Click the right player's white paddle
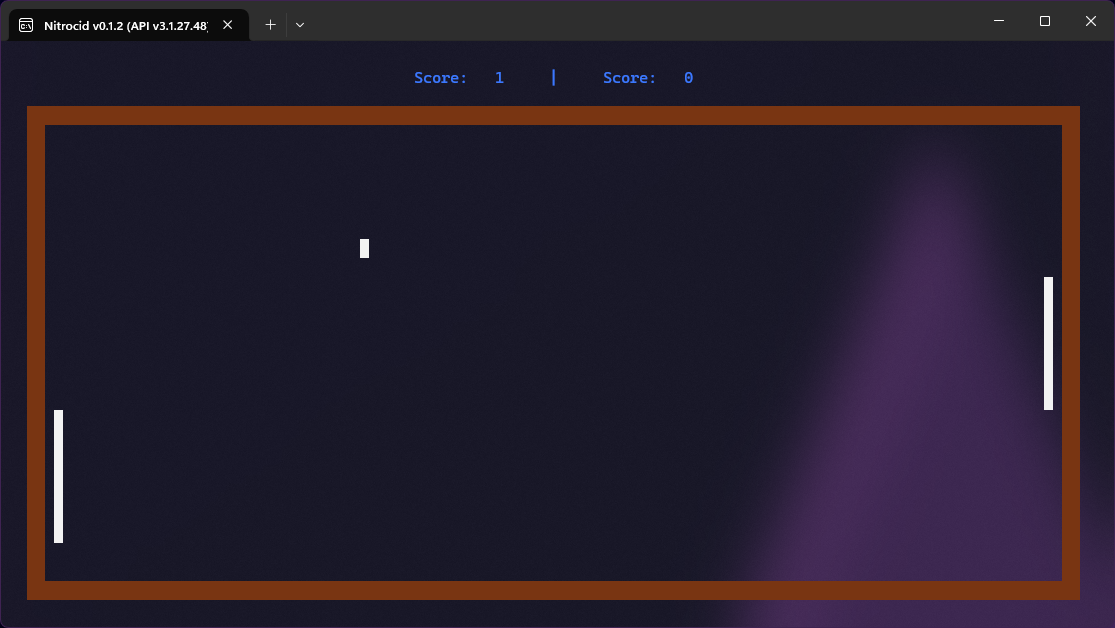Image resolution: width=1115 pixels, height=628 pixels. pos(1048,343)
